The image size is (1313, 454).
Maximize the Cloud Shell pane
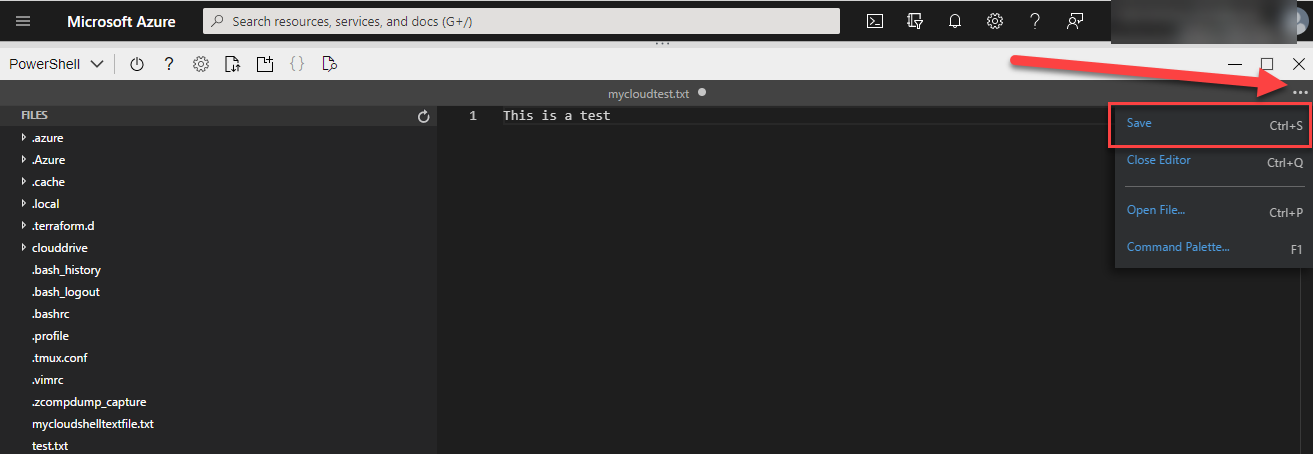coord(1267,64)
